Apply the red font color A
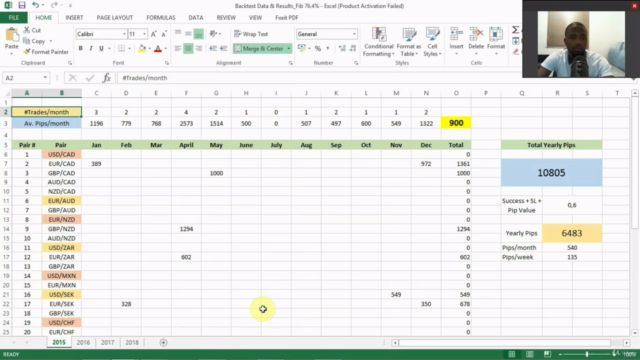The width and height of the screenshot is (640, 360). 158,49
